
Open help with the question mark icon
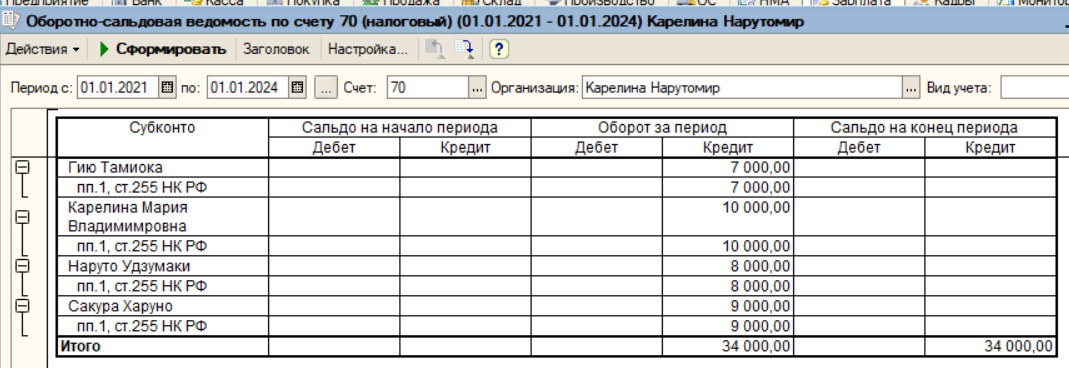(500, 49)
